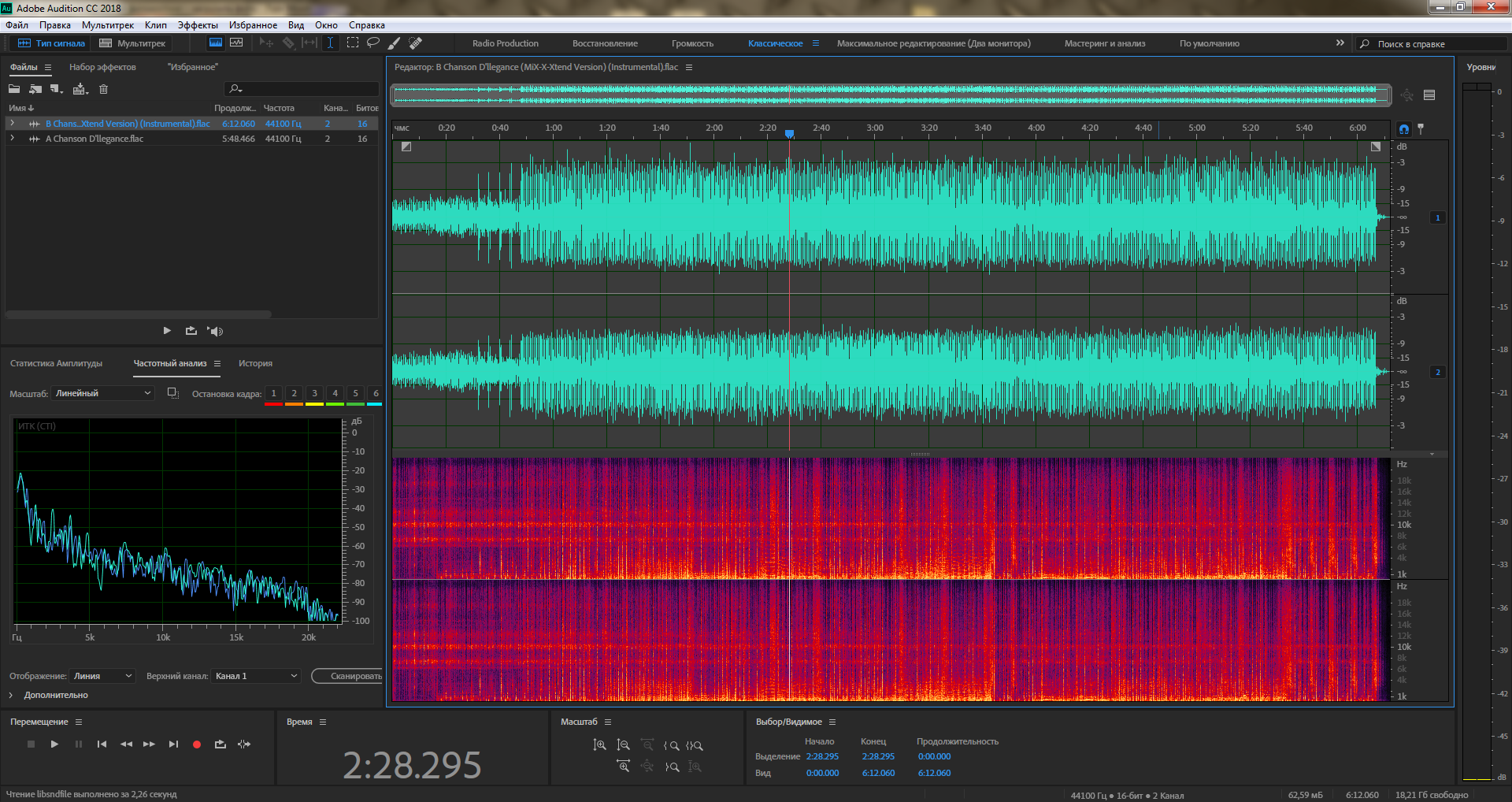Switch to the Набор эффектов tab
Screen dimensions: 1512x802
point(102,67)
